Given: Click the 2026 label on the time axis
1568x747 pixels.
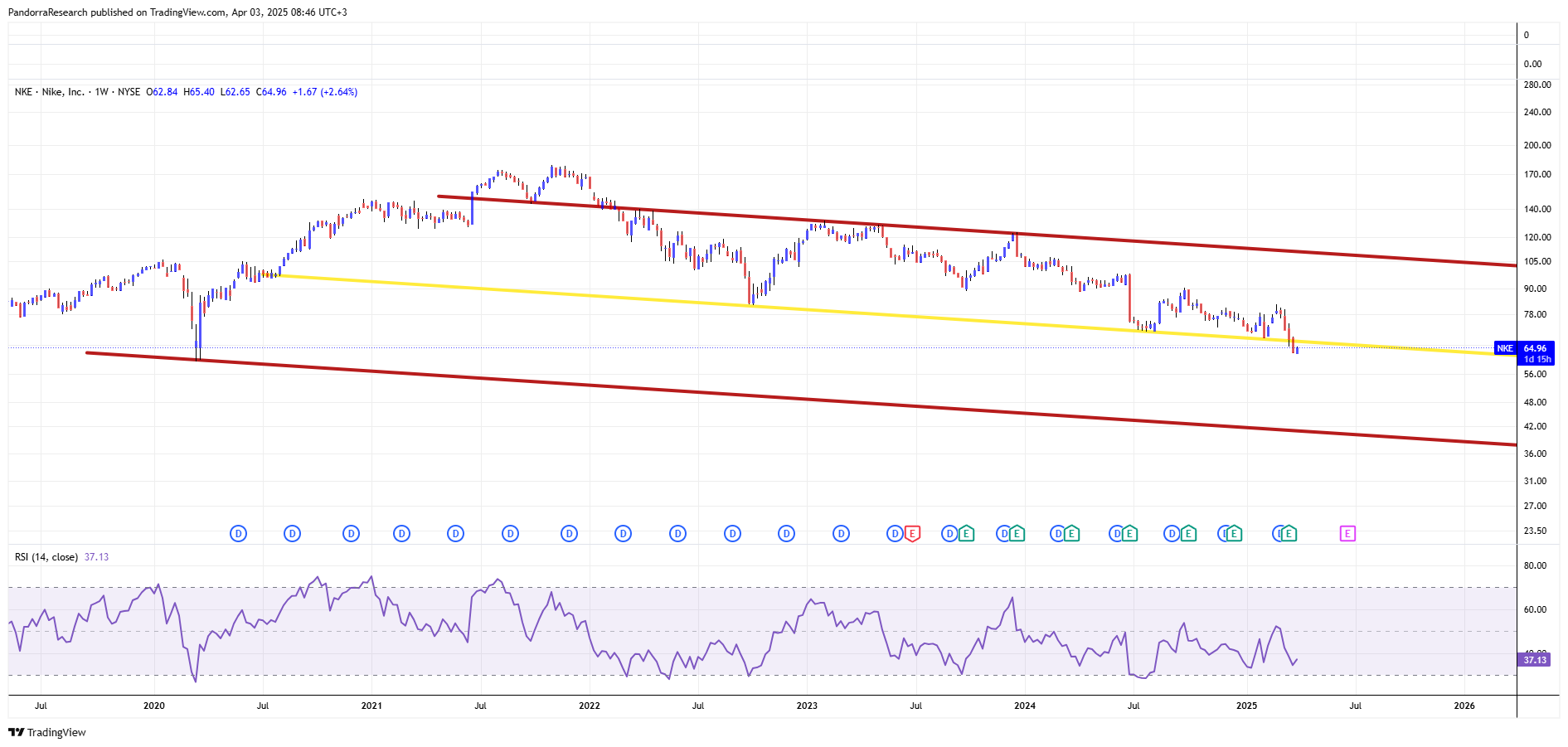Looking at the screenshot, I should click(1464, 706).
